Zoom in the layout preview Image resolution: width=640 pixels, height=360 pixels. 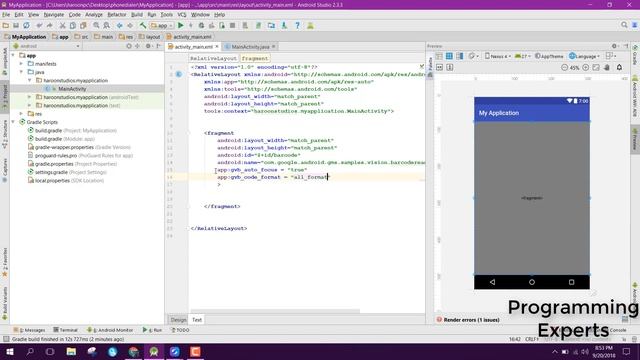pyautogui.click(x=586, y=67)
